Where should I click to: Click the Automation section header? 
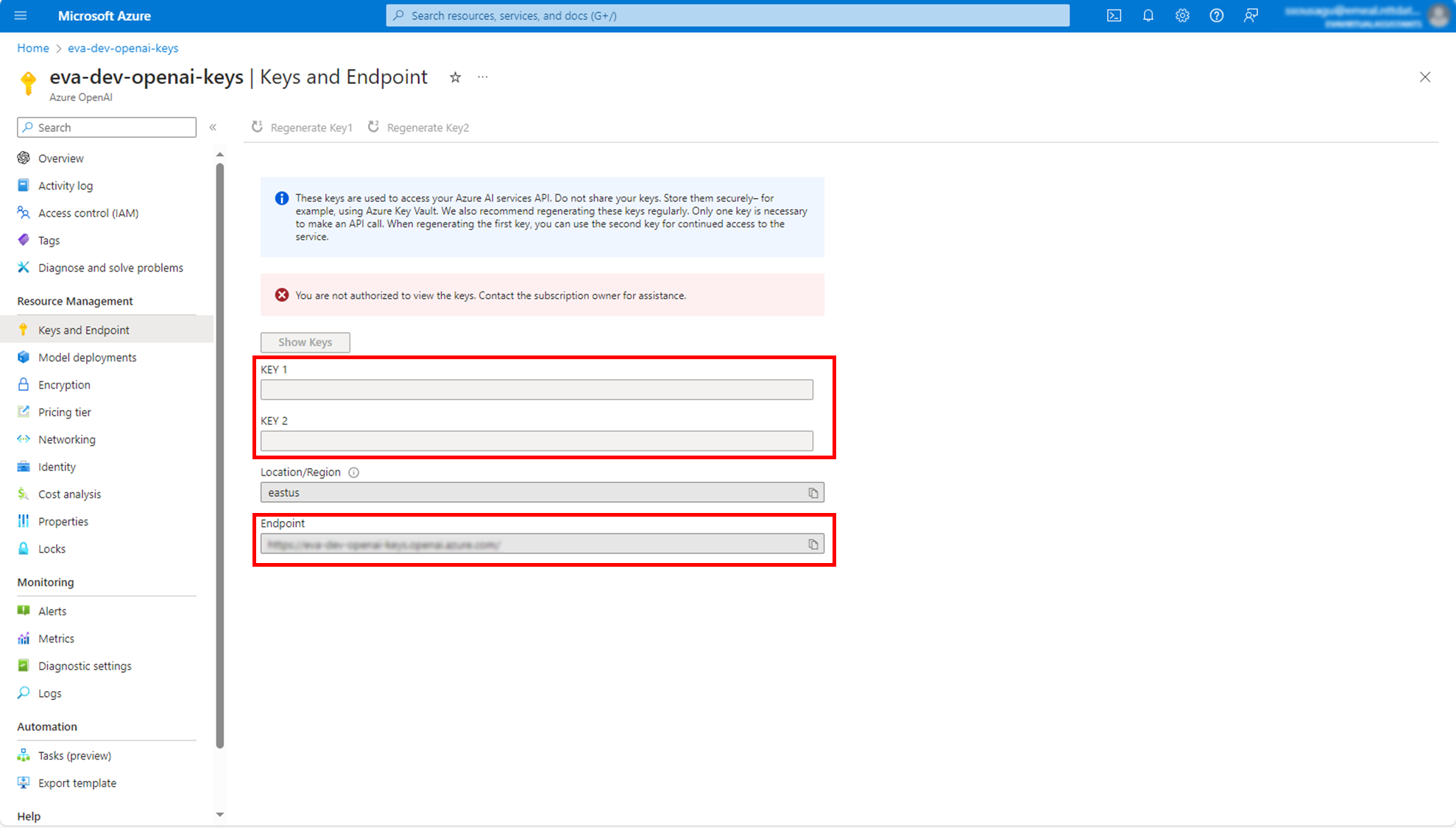(47, 726)
